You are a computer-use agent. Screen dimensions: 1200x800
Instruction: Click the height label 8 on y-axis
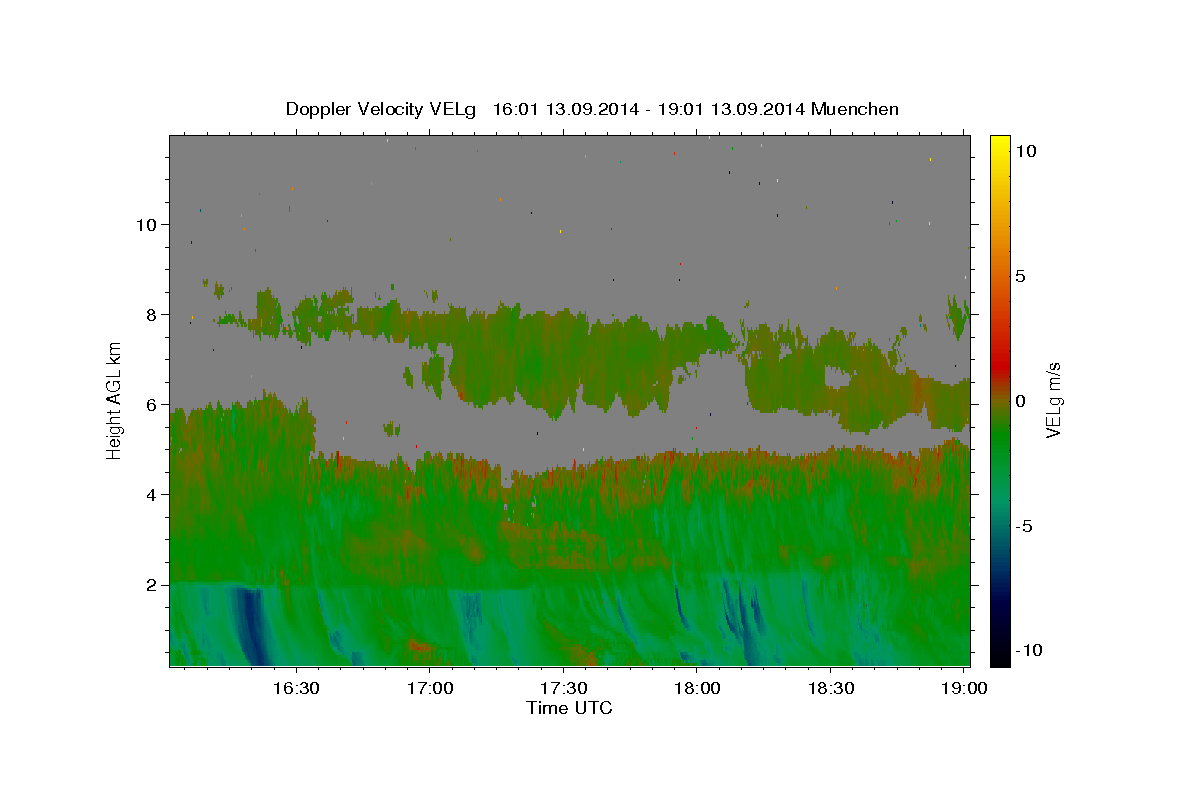(151, 314)
